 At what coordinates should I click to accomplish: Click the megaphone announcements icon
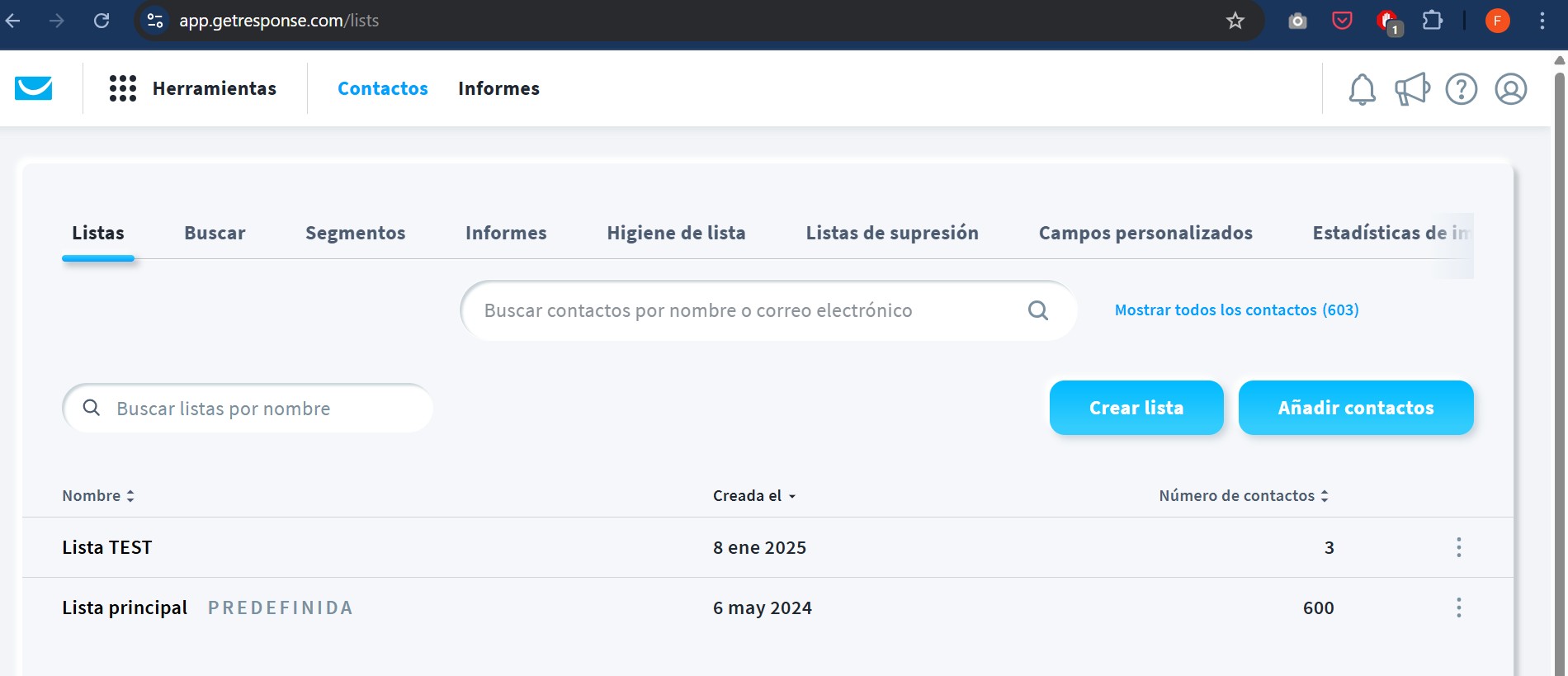[x=1412, y=89]
